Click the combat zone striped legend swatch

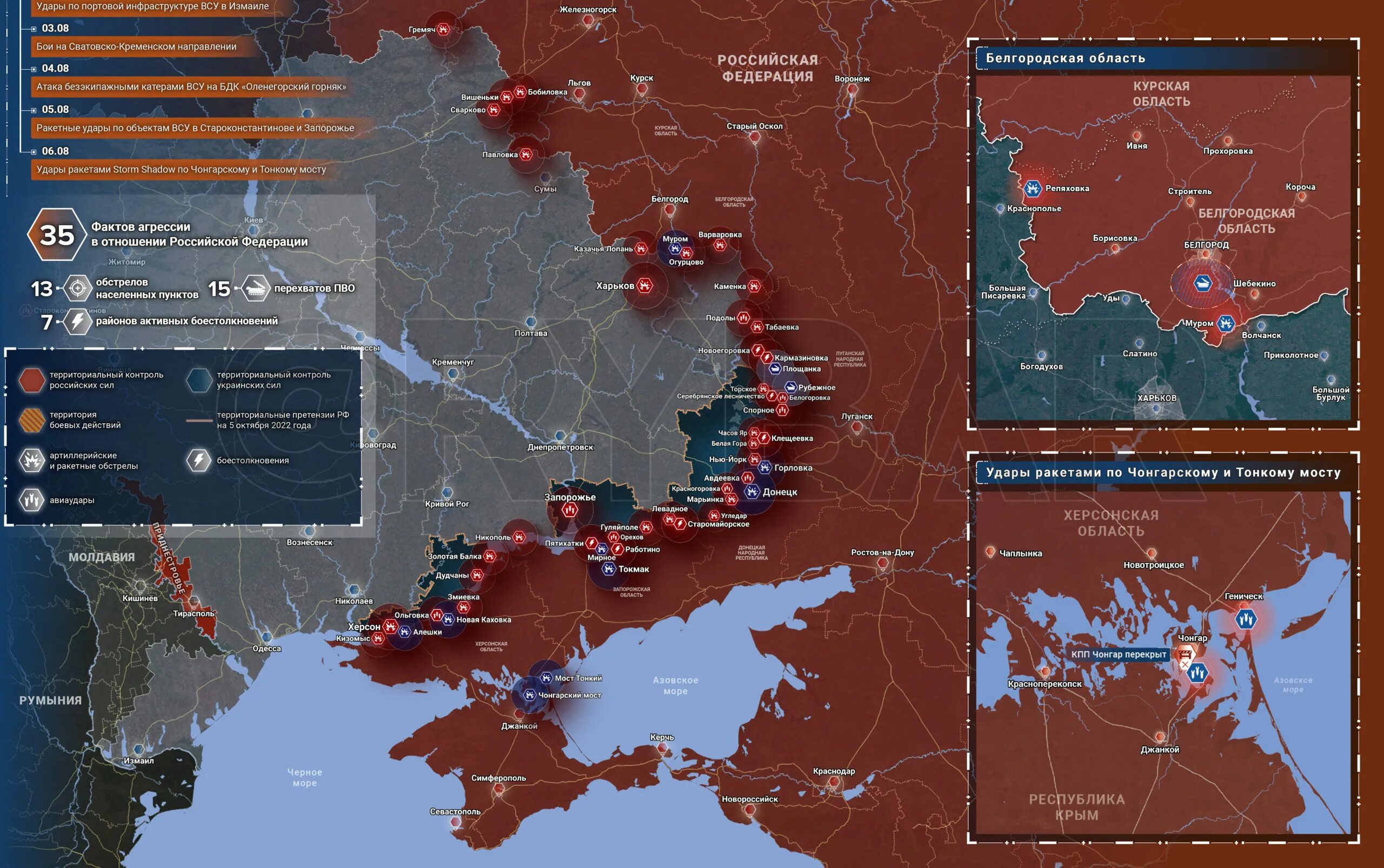pos(31,419)
